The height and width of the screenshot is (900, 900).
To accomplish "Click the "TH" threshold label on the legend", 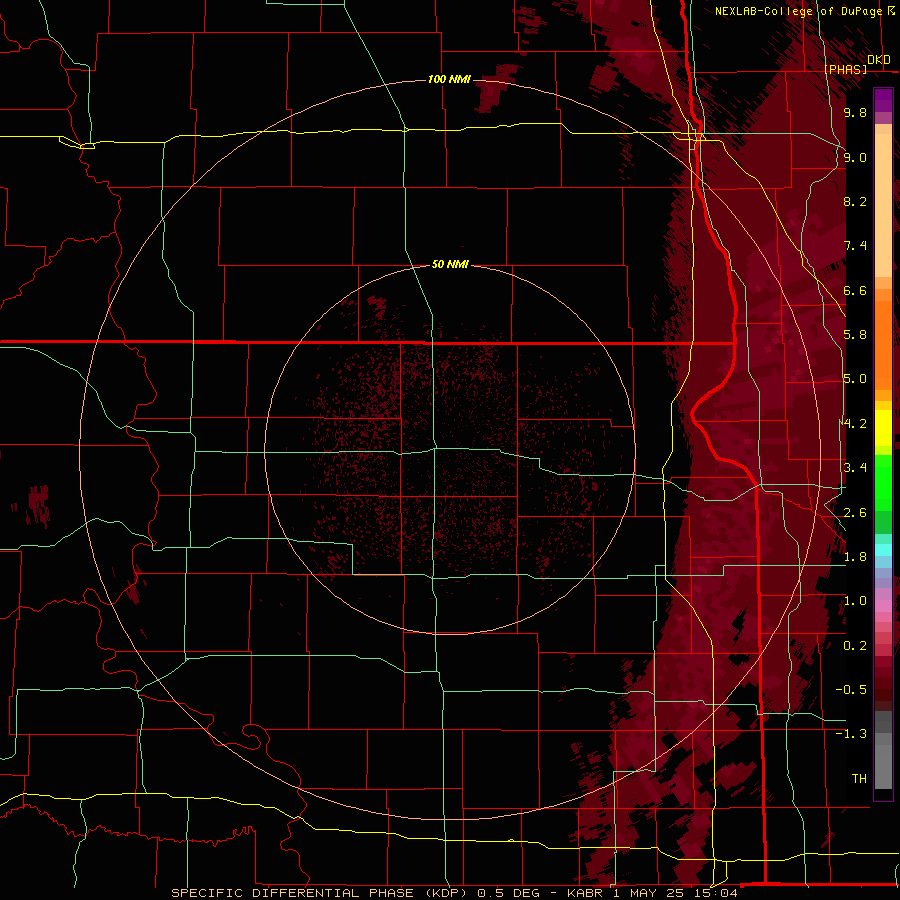I will 859,779.
